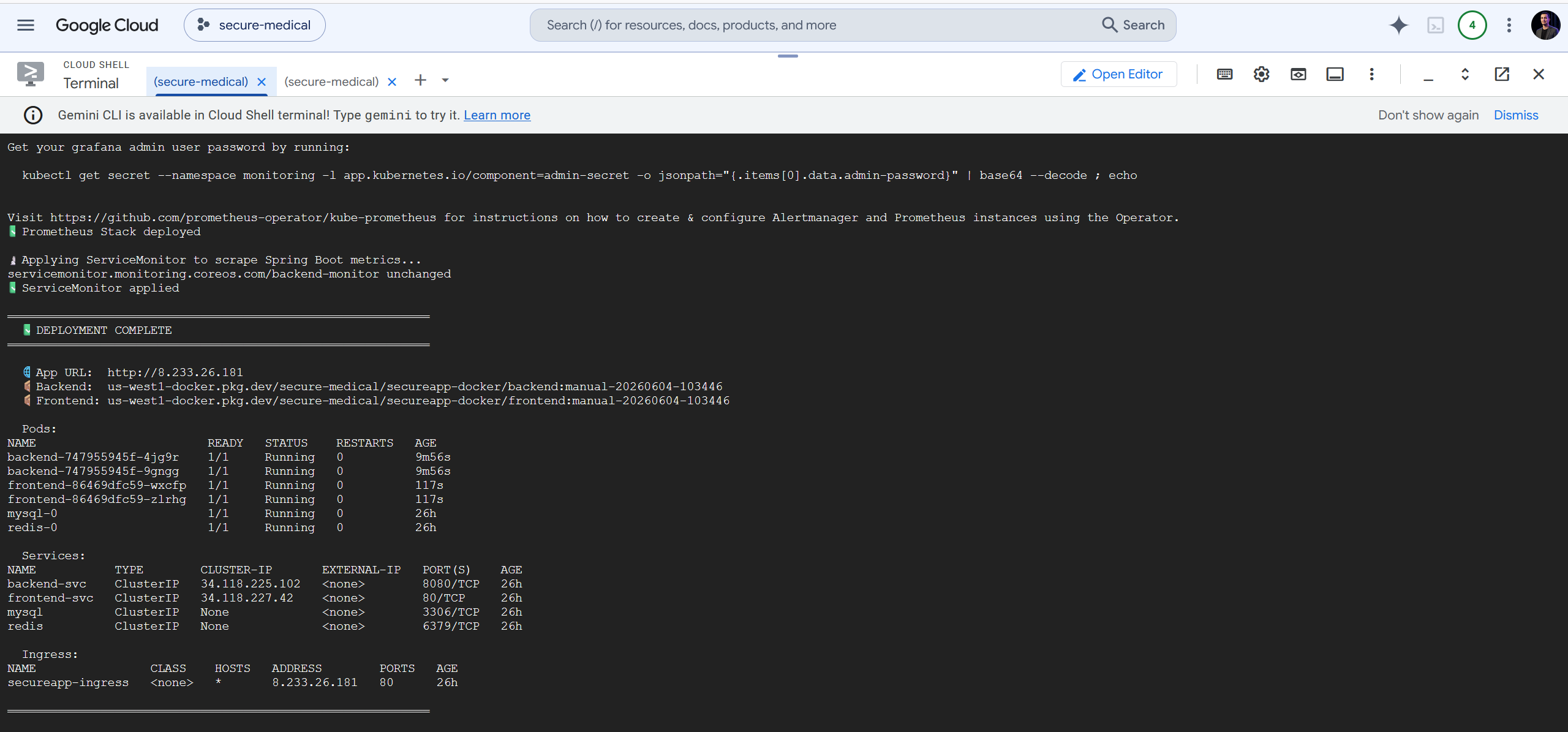Click the Learn more link for Gemini CLI
This screenshot has width=1568, height=732.
[x=497, y=115]
